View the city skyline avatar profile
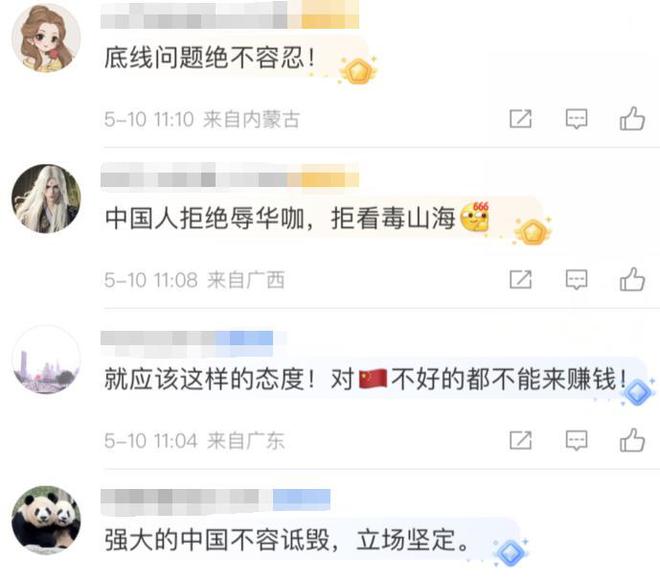This screenshot has width=660, height=582. pyautogui.click(x=46, y=359)
